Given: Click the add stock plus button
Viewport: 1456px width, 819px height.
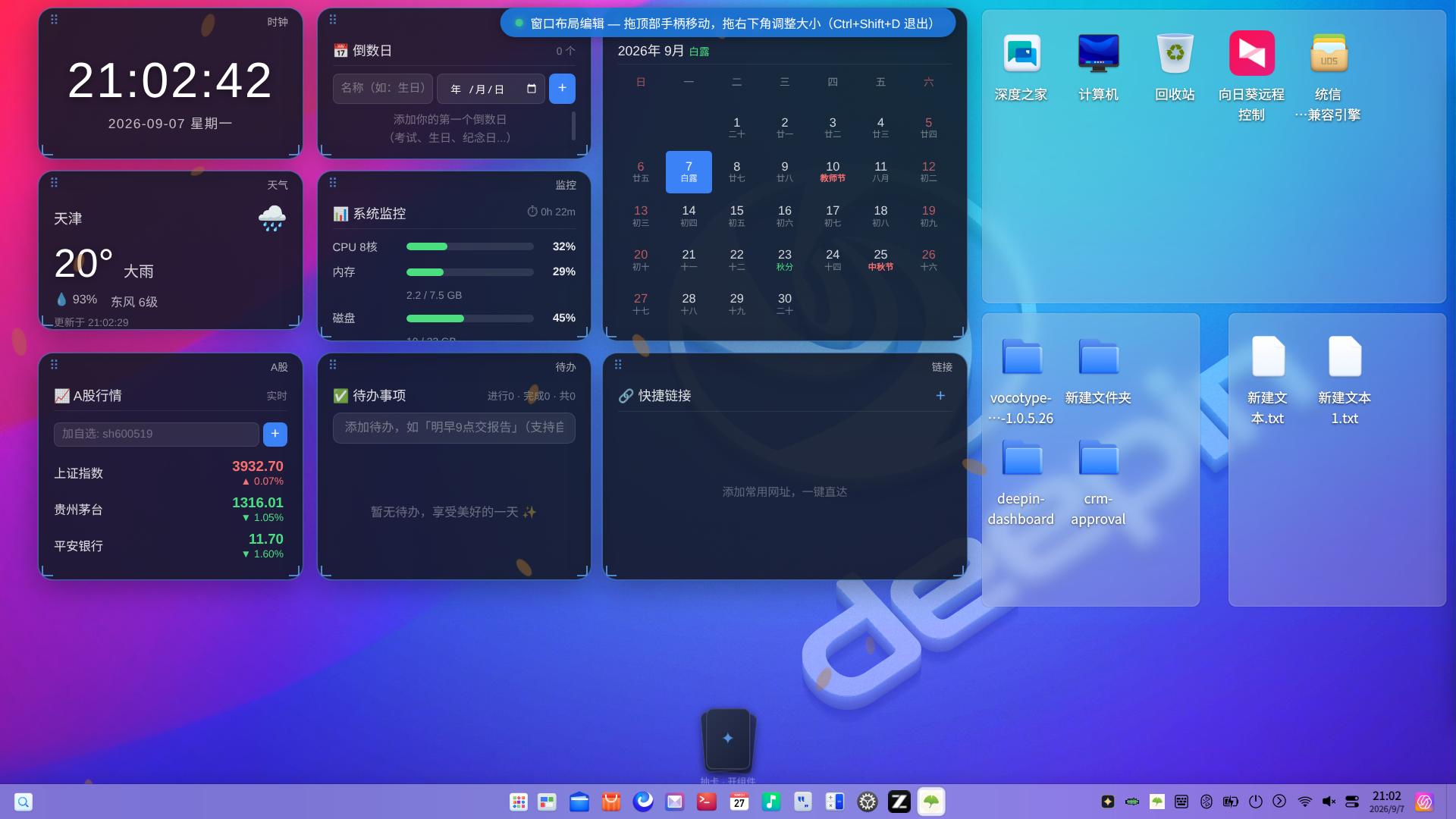Looking at the screenshot, I should pos(275,434).
